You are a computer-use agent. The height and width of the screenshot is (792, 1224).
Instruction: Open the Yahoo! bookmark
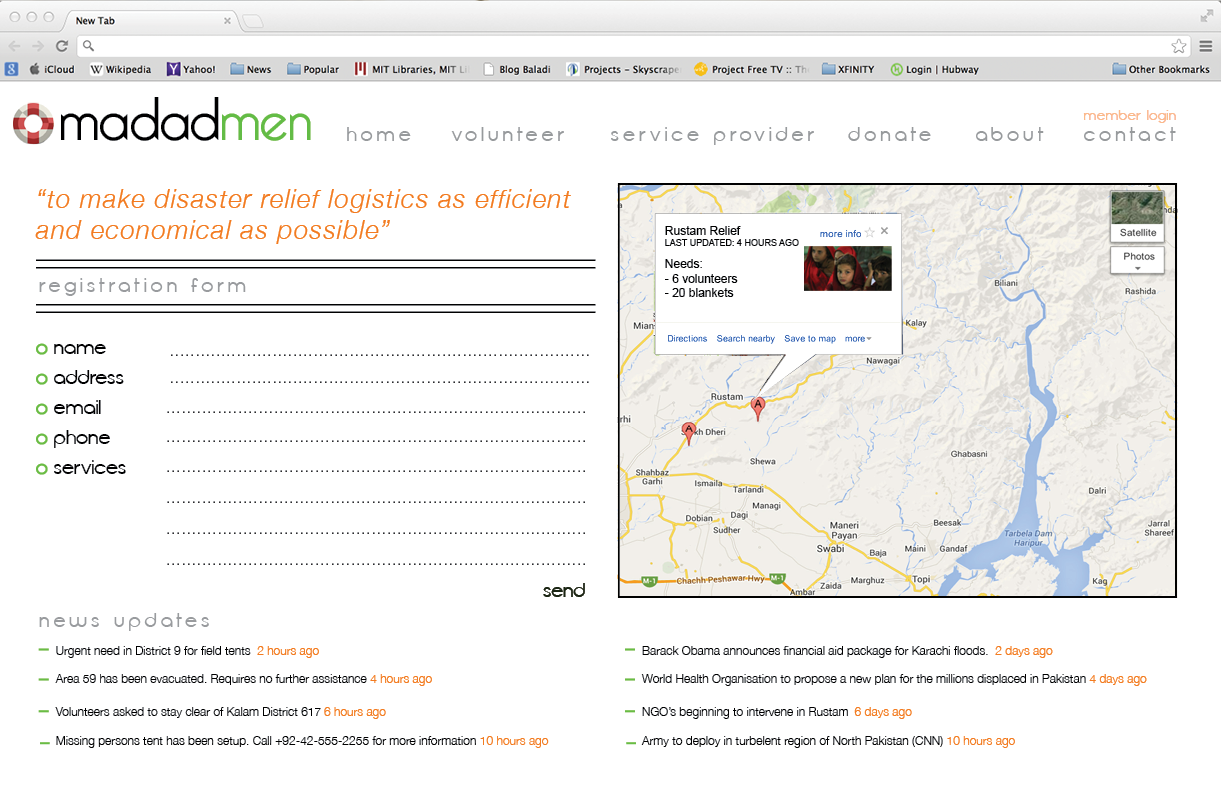191,69
